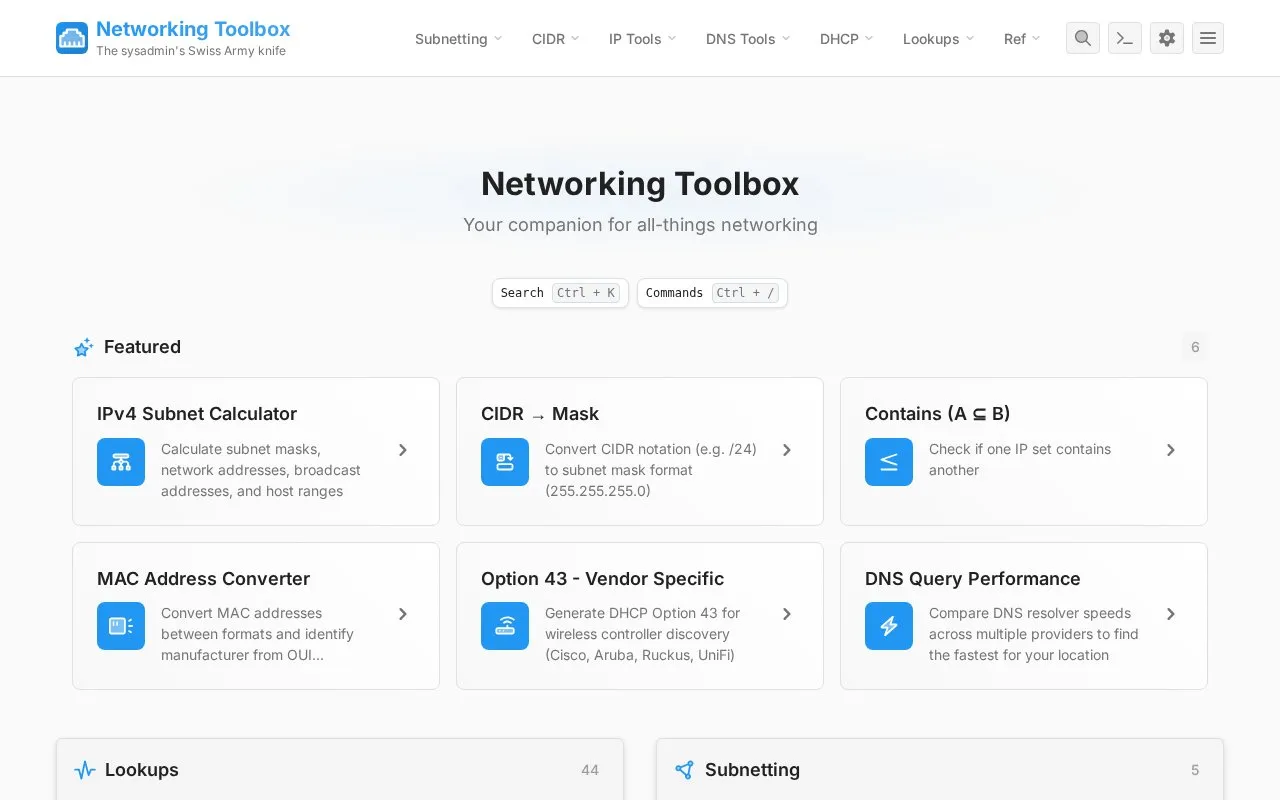Click the Featured count badge showing 6

(1194, 347)
